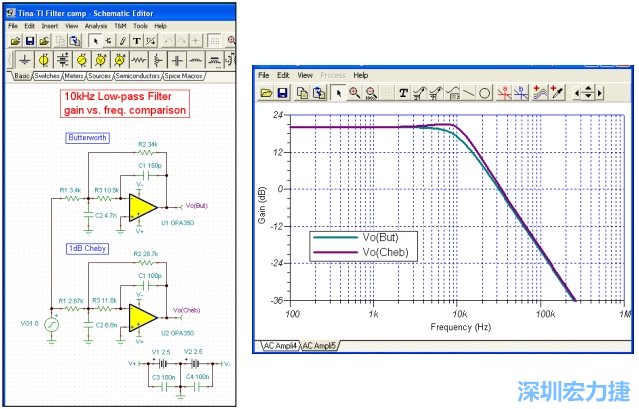
Task: Activate the pointer selection tool in schematic toolbar
Action: coord(93,41)
